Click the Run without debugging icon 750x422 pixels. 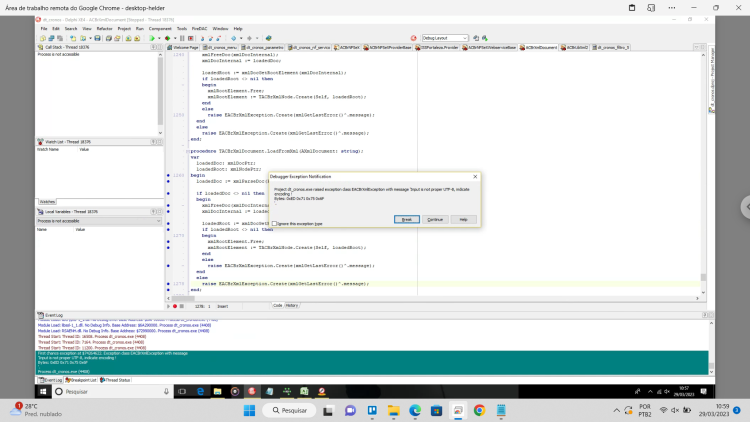tap(167, 38)
